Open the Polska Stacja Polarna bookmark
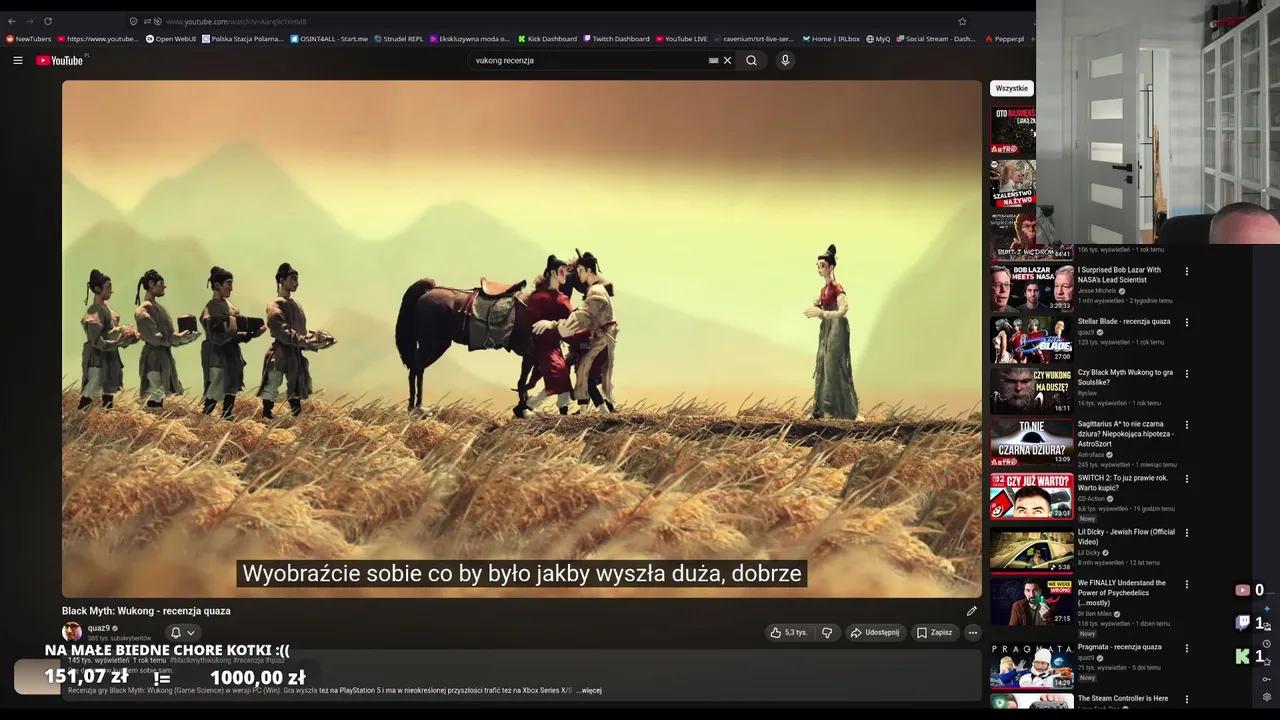Screen dimensions: 1280x720 pyautogui.click(x=243, y=39)
